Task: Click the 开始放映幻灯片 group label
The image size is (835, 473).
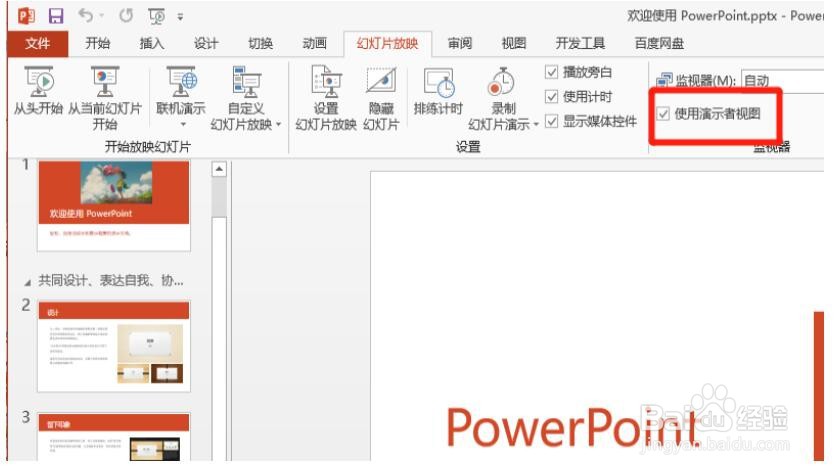Action: pos(148,146)
